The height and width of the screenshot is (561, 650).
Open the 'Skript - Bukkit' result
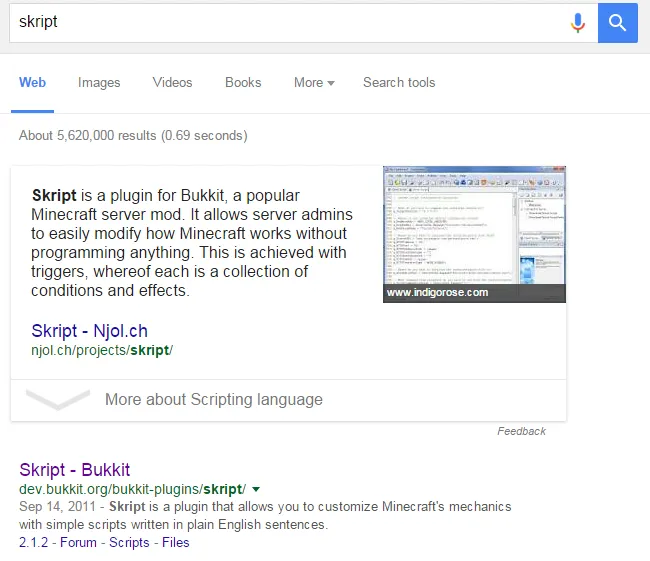coord(75,470)
